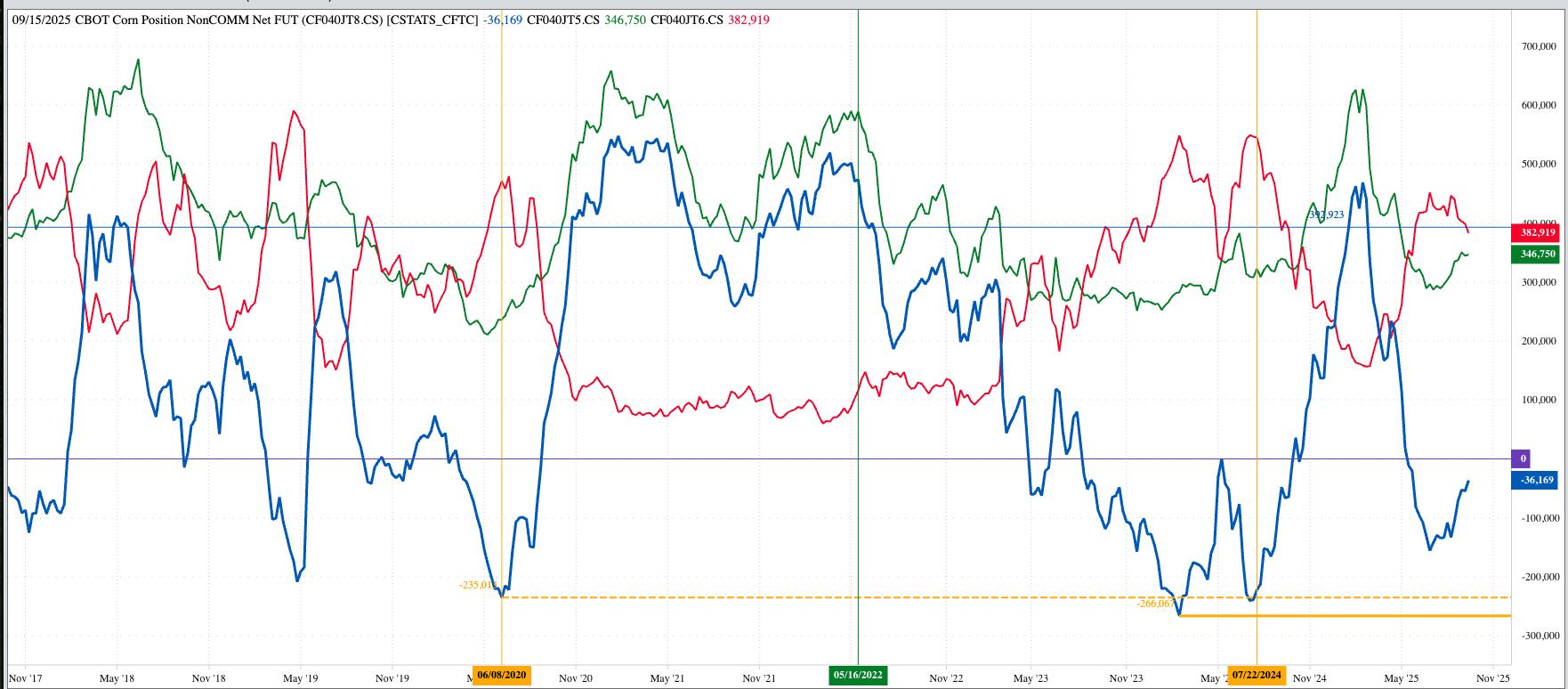The height and width of the screenshot is (689, 1568).
Task: Click the May '19 x-axis label
Action: (x=300, y=678)
